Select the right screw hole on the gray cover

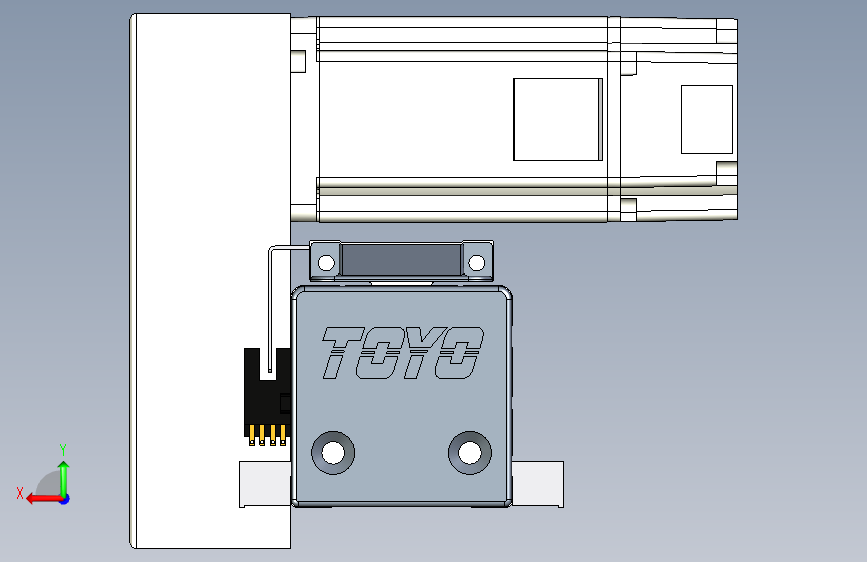(x=470, y=452)
